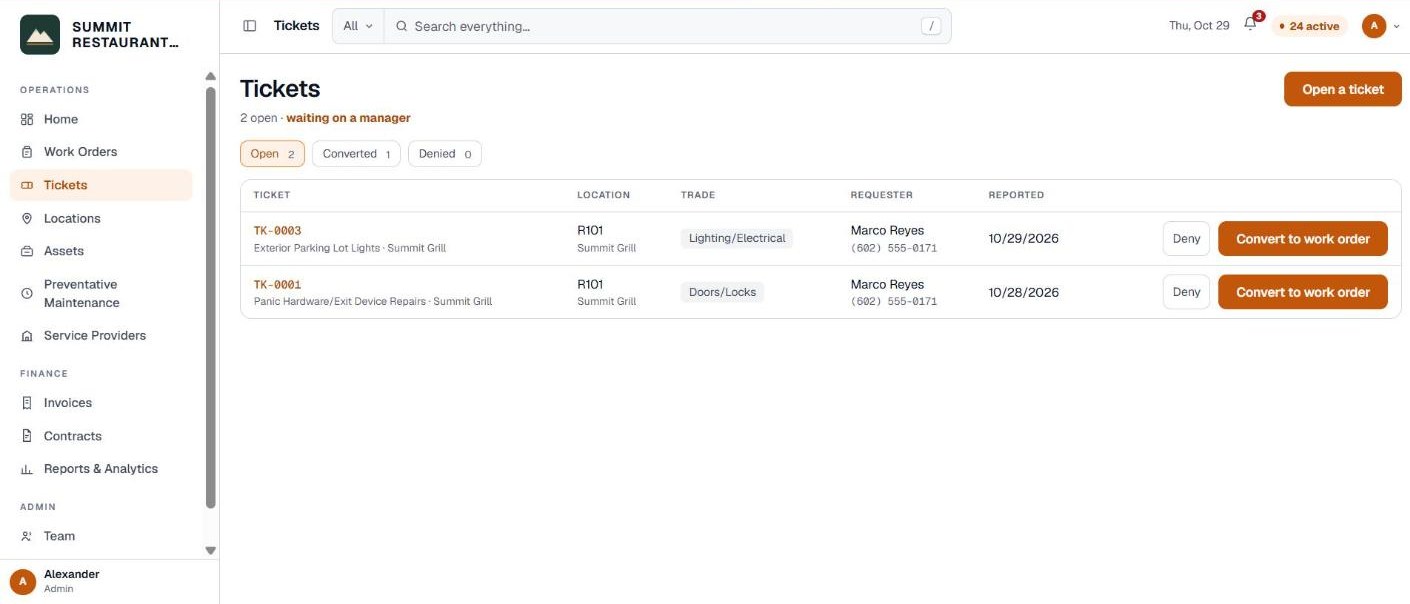This screenshot has height=604, width=1410.
Task: Click the waiting on a manager text
Action: [x=348, y=118]
